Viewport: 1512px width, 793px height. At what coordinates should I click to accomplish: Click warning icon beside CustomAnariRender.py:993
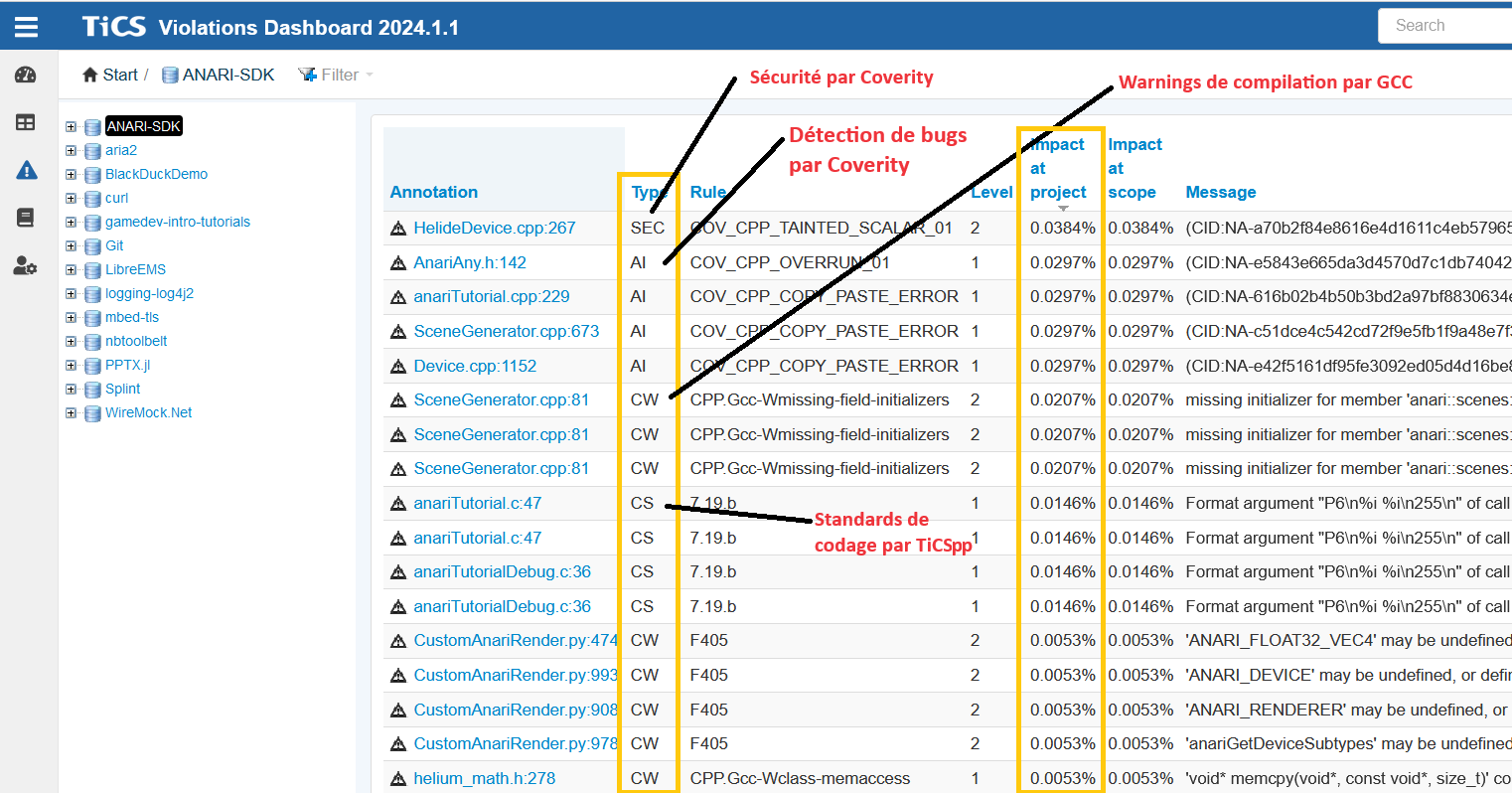[x=398, y=676]
